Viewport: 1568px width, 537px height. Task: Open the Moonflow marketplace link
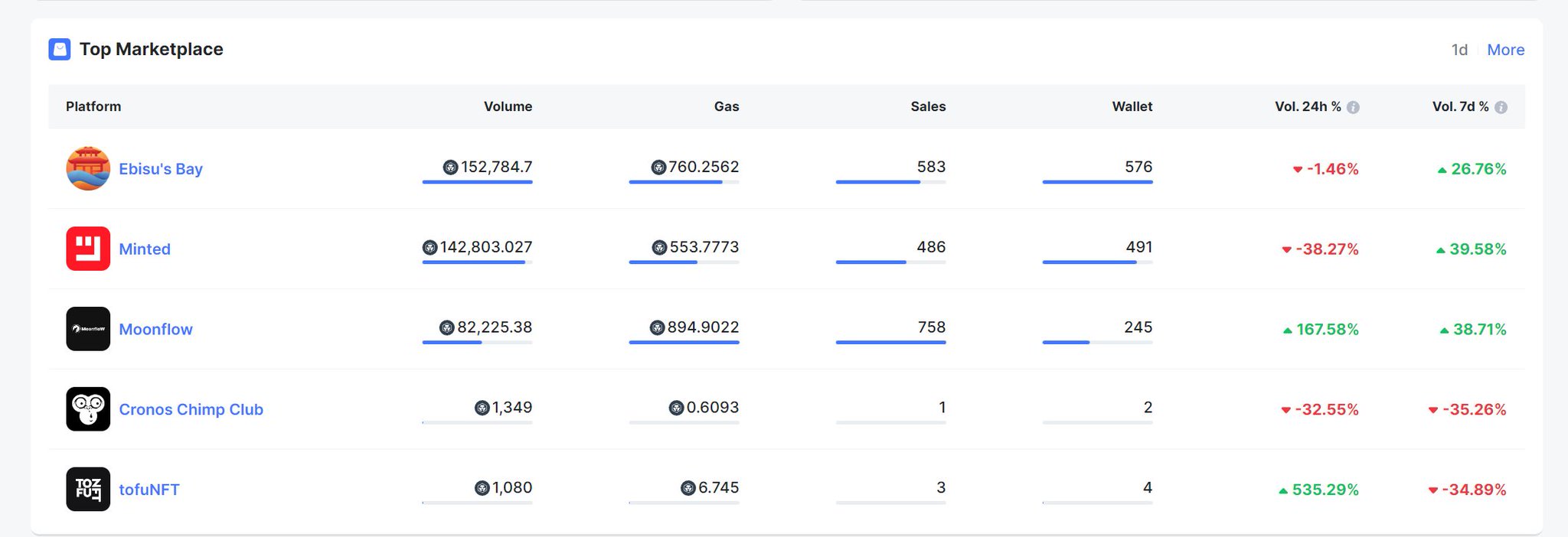pyautogui.click(x=155, y=330)
